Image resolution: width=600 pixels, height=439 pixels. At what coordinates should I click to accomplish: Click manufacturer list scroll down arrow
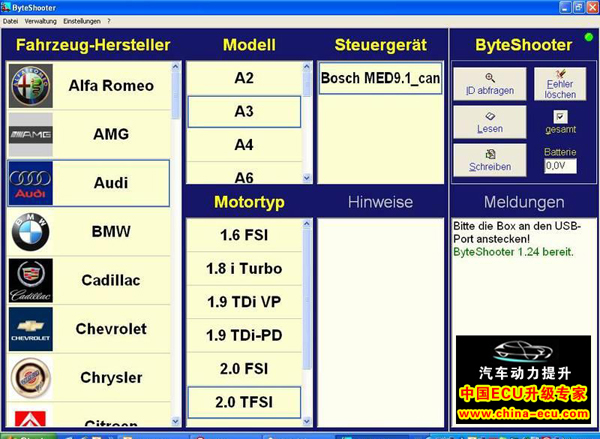pos(176,422)
